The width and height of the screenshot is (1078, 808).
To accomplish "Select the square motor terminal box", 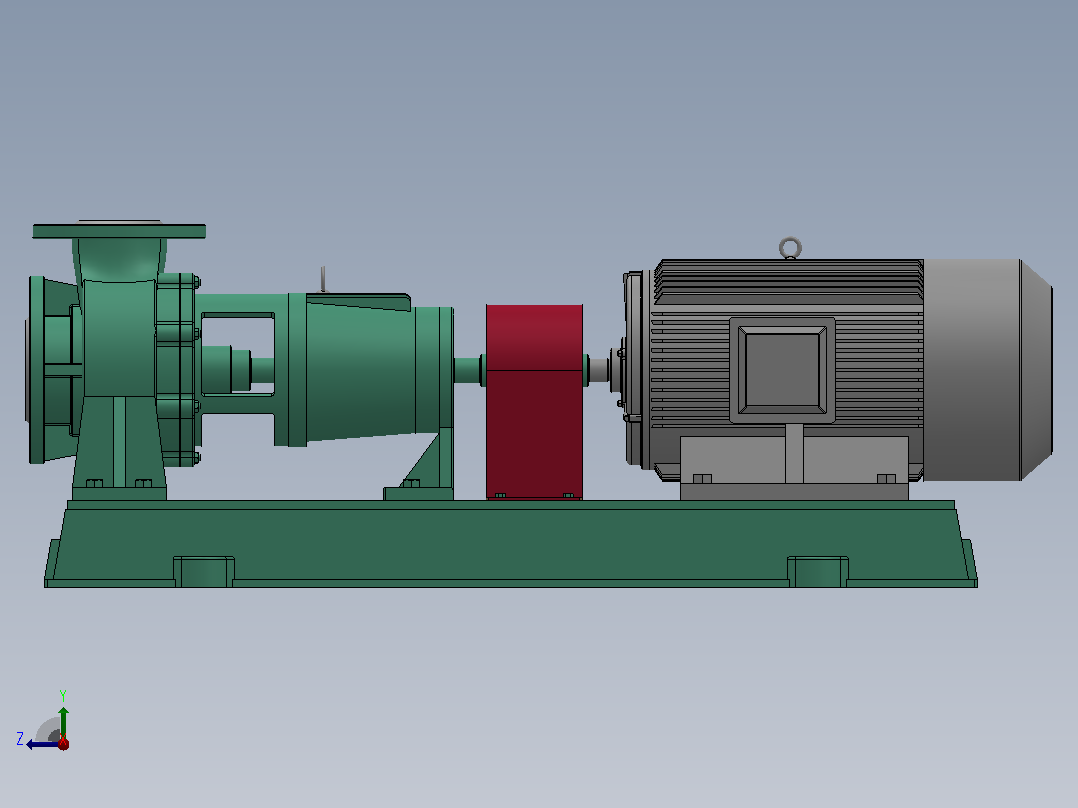I will (x=782, y=370).
